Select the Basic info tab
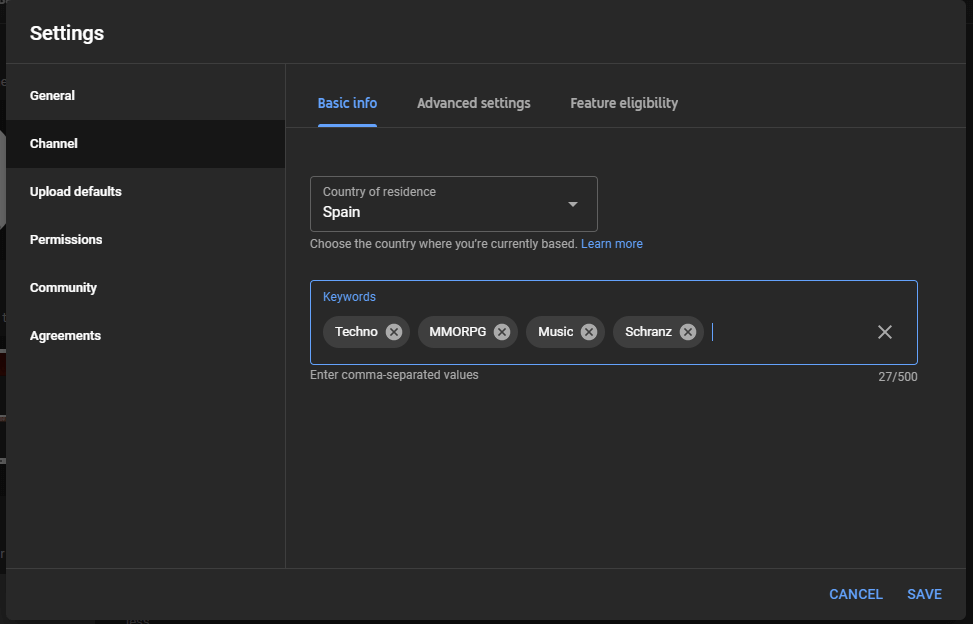The width and height of the screenshot is (973, 624). [x=347, y=103]
